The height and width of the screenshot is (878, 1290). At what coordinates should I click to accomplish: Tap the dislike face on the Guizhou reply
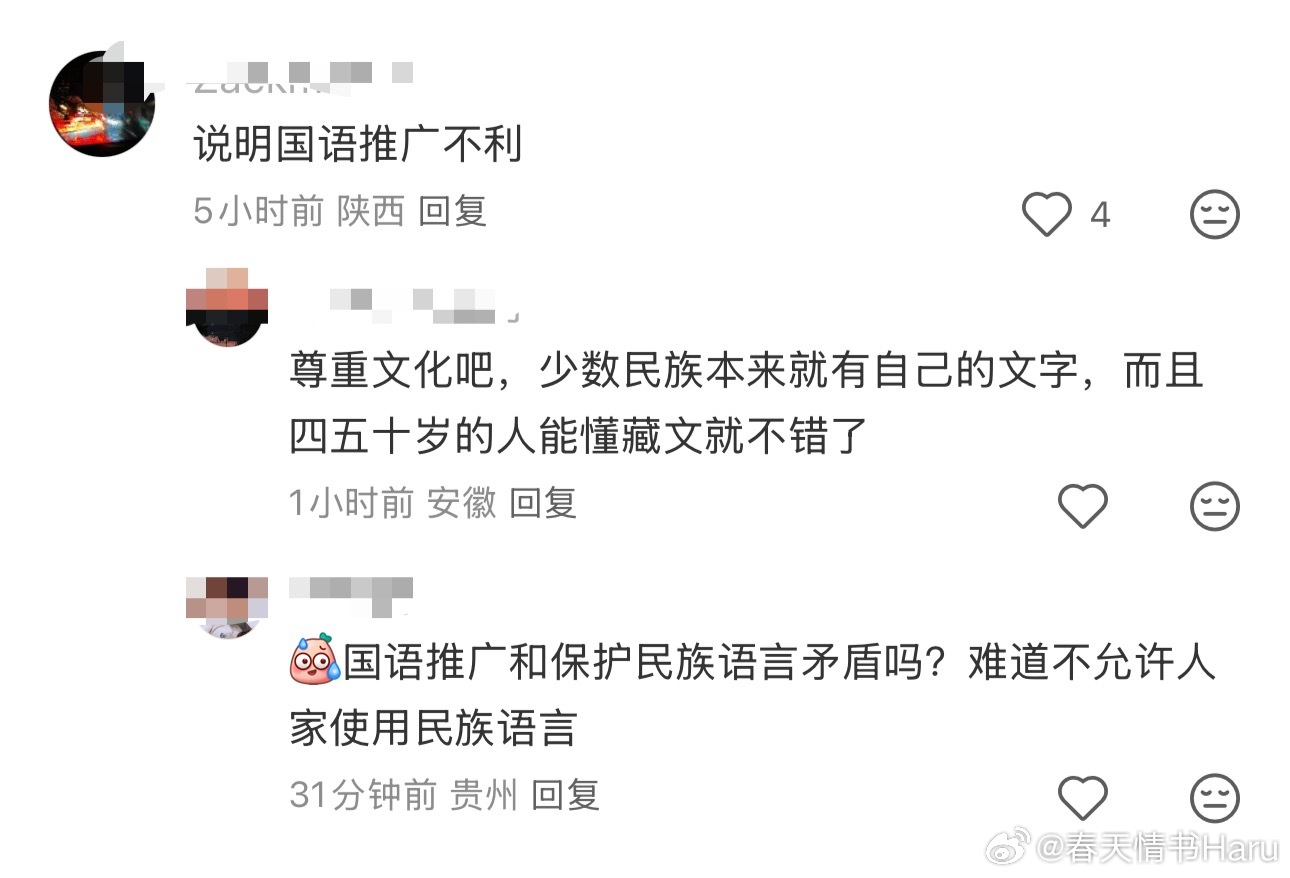point(1215,797)
